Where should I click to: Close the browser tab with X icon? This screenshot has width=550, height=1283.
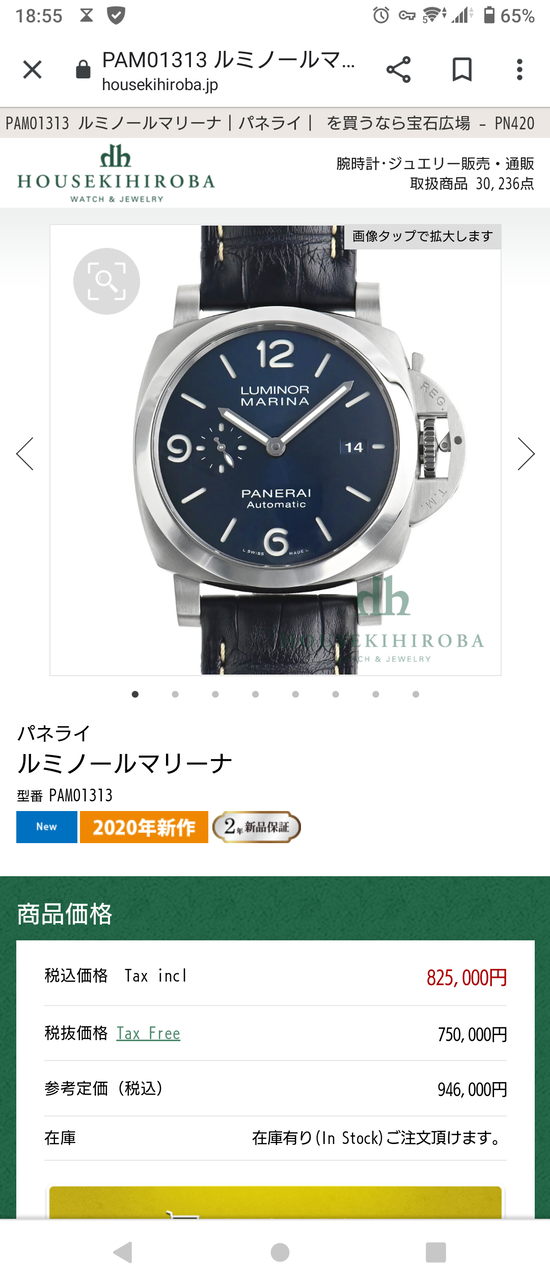(32, 70)
